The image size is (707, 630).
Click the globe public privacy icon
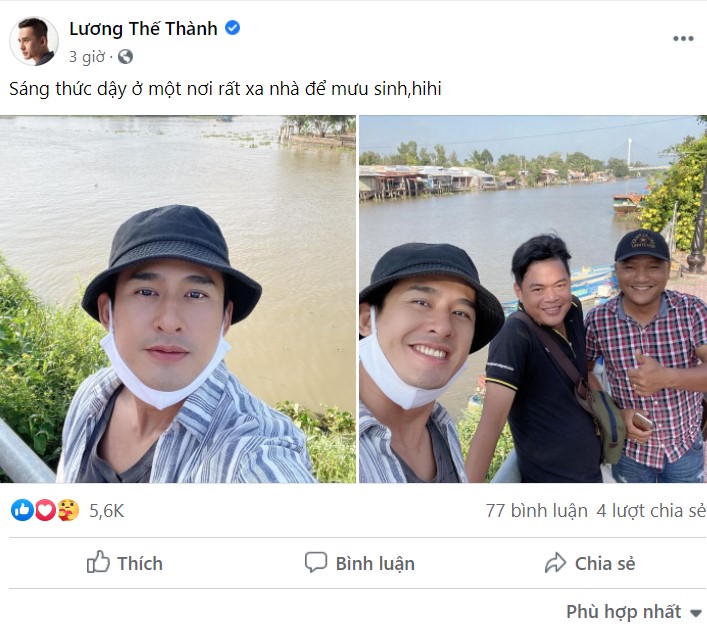click(125, 57)
